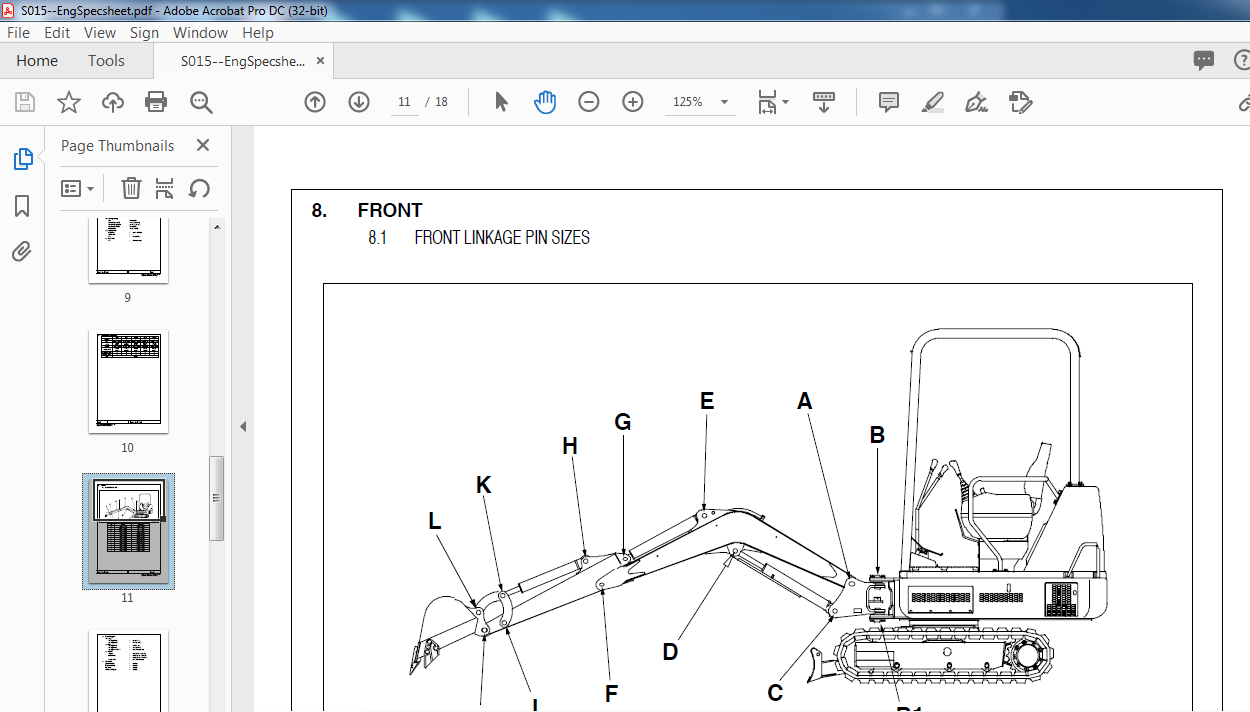1250x712 pixels.
Task: Select the Highlight text pen tool
Action: pyautogui.click(x=933, y=102)
